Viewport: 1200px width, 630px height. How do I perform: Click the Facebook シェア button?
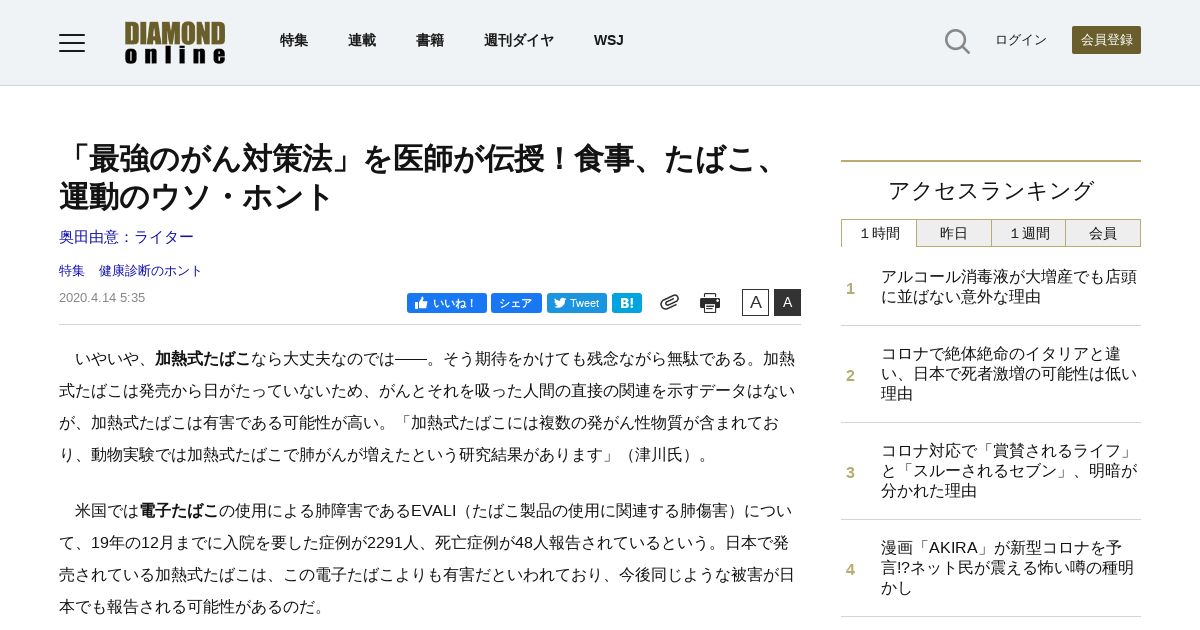516,303
